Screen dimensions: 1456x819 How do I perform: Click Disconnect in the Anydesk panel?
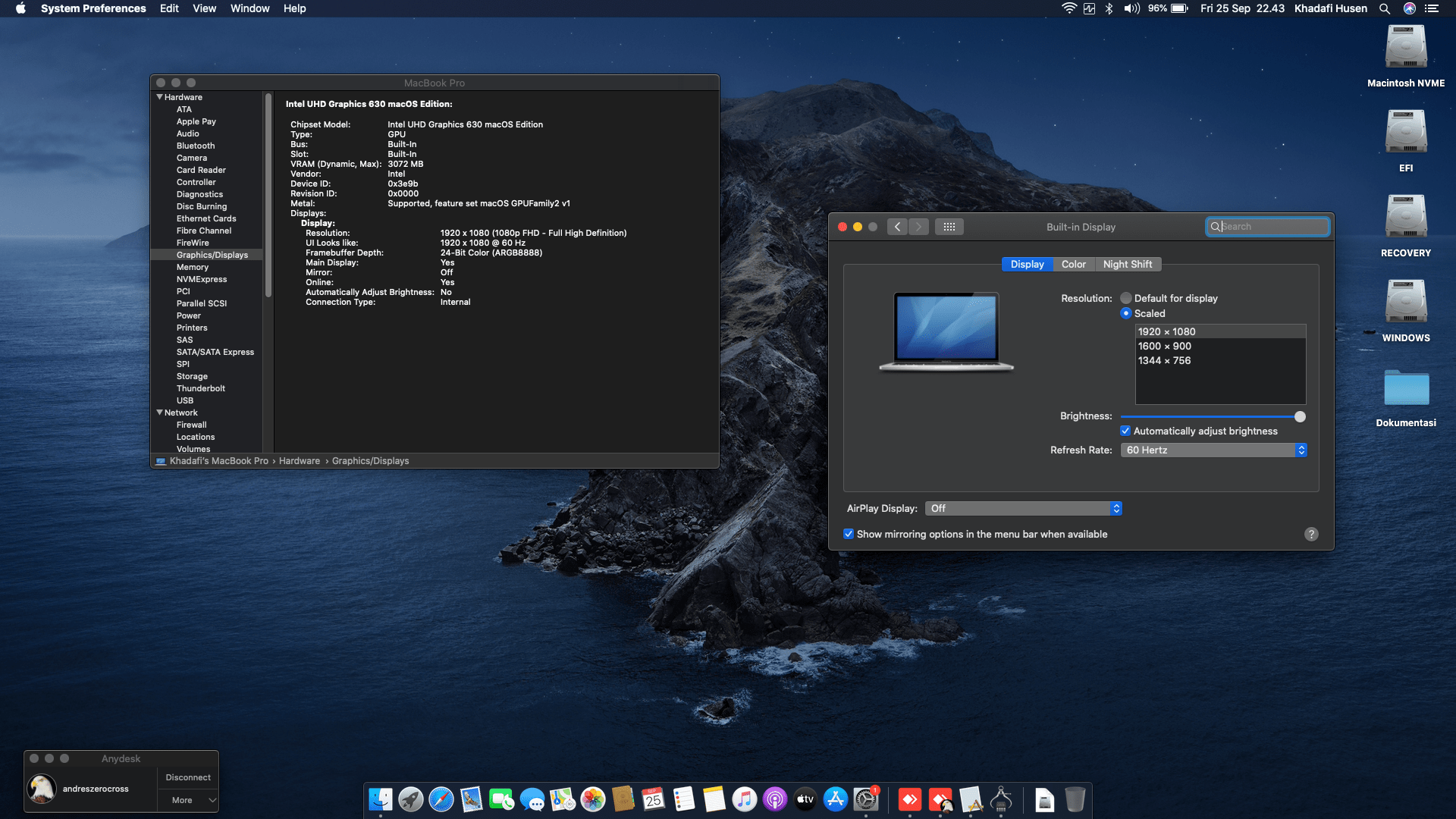188,777
